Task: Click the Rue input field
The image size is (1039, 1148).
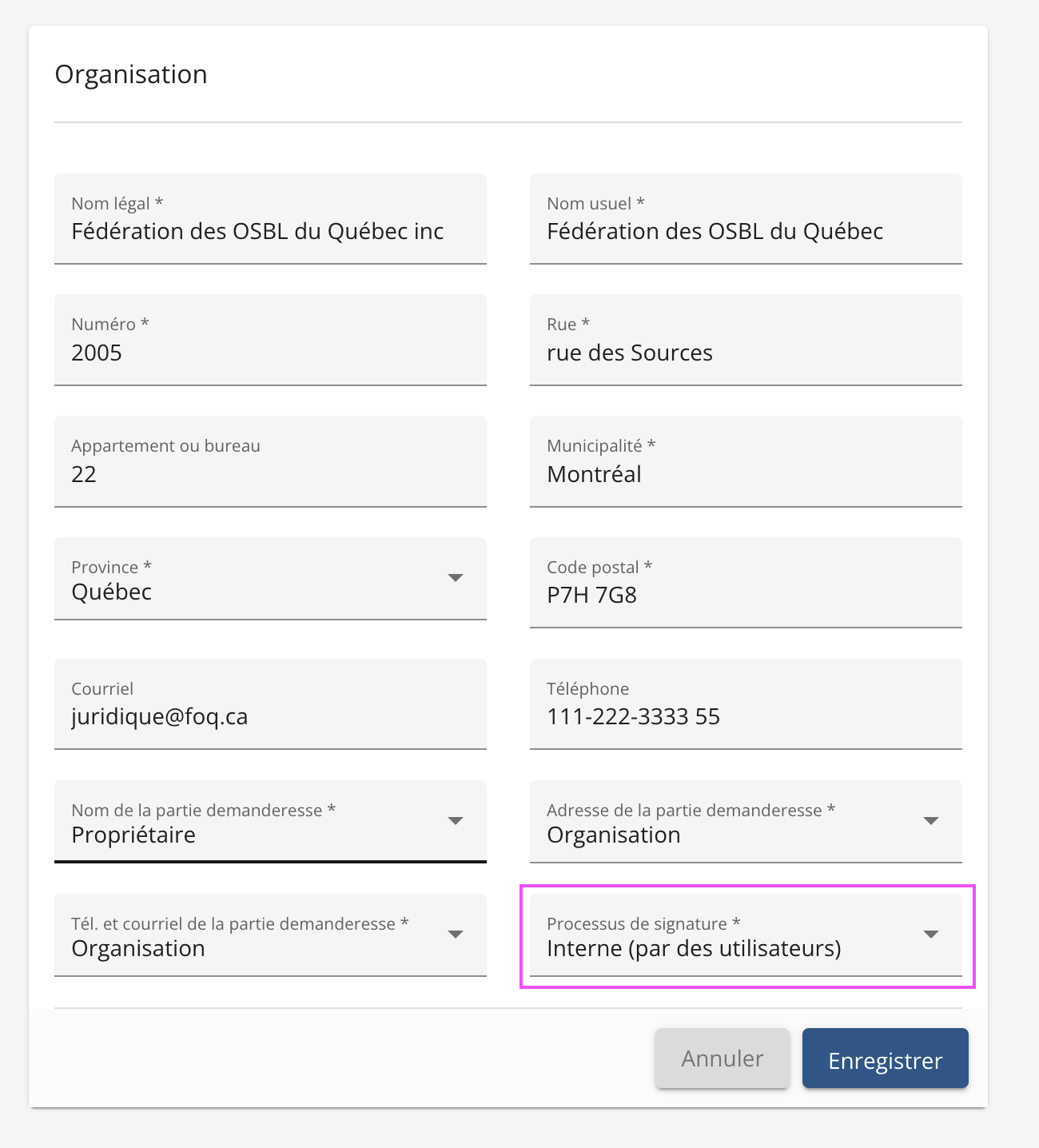Action: coord(745,353)
